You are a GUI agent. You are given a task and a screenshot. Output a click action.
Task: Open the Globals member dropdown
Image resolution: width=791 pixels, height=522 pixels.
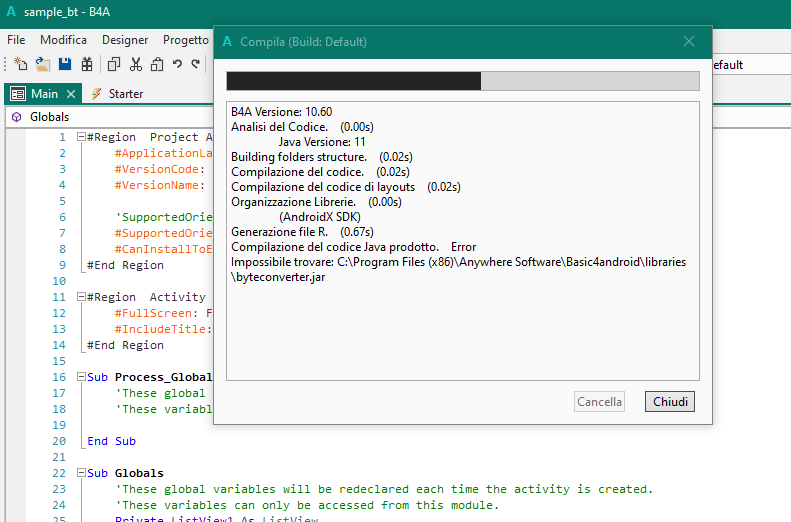tap(109, 117)
